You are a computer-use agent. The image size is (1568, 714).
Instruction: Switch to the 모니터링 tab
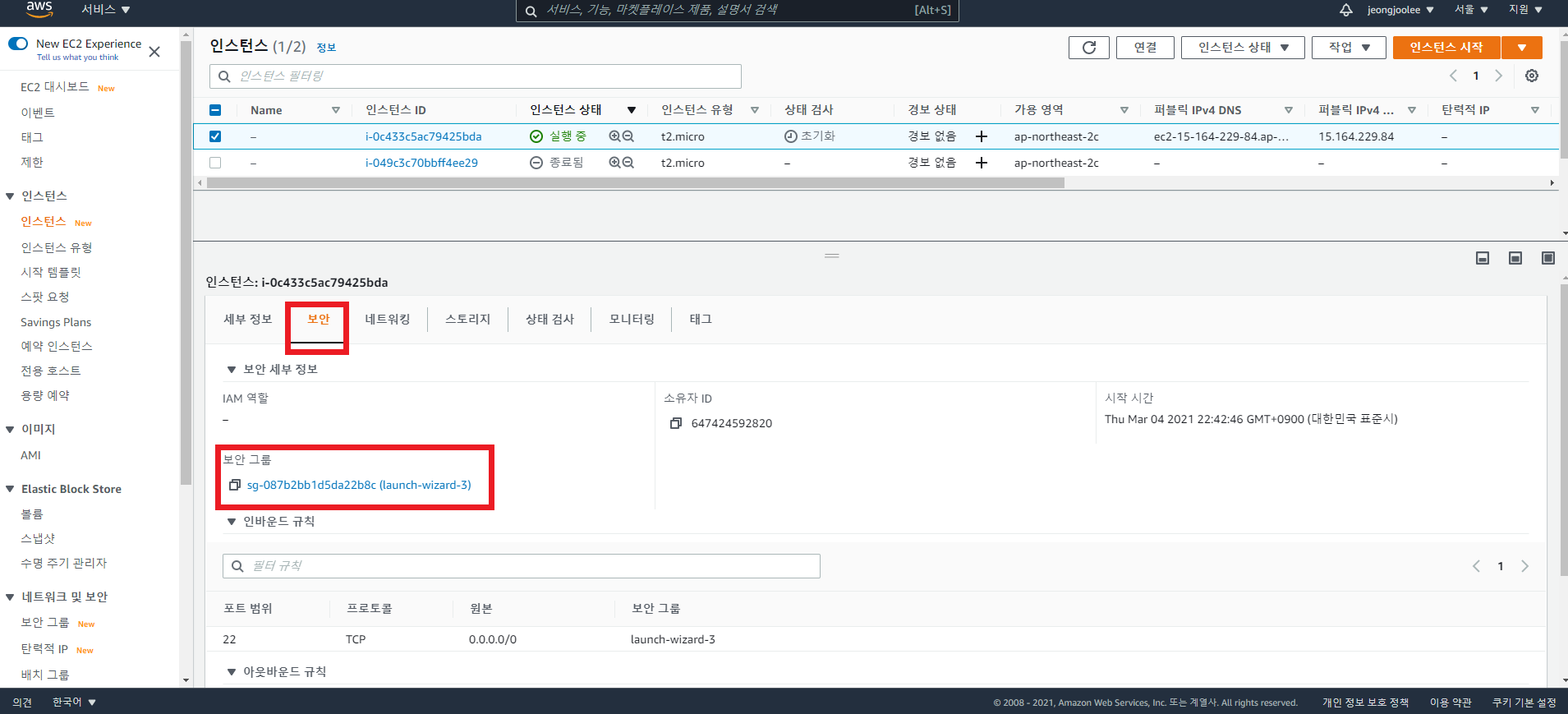coord(632,319)
